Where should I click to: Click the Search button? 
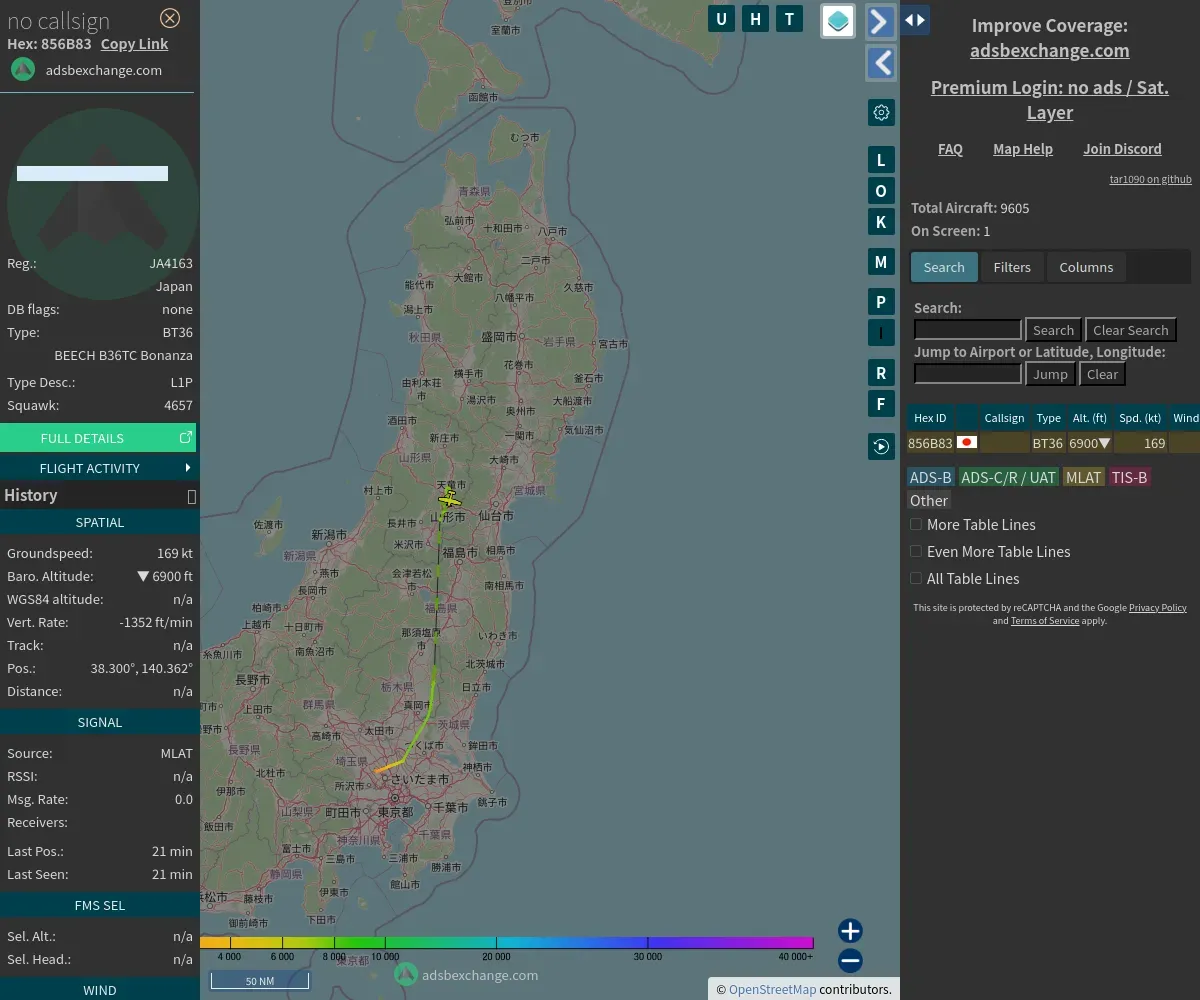1053,330
